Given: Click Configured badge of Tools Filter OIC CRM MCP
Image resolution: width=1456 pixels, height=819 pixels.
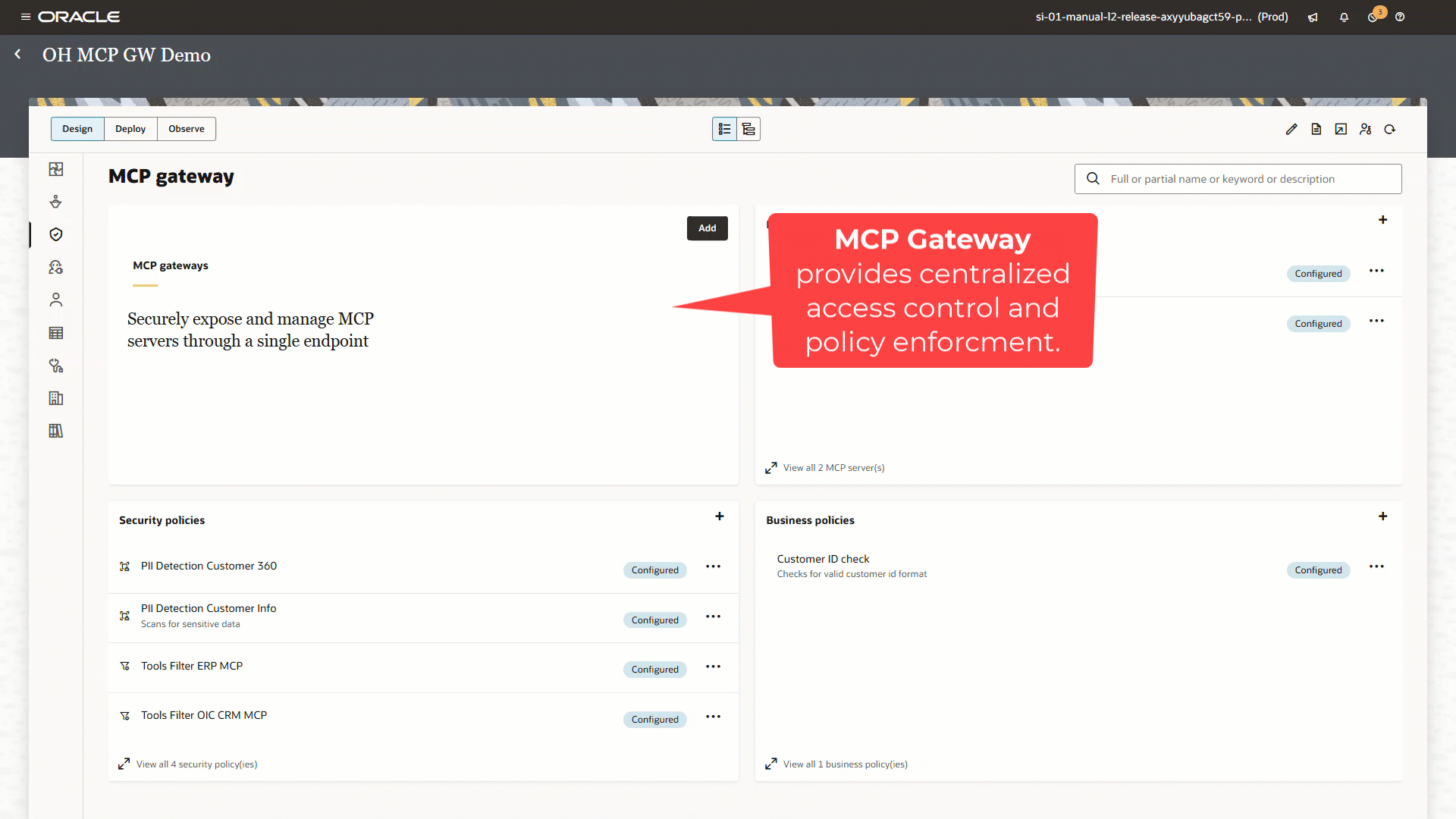Looking at the screenshot, I should 655,720.
